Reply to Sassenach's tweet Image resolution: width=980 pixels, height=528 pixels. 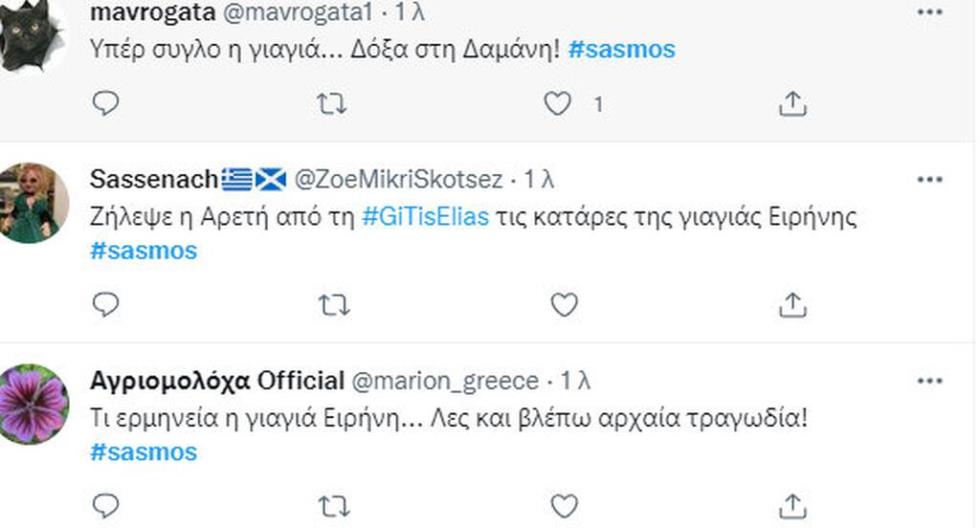pyautogui.click(x=105, y=304)
